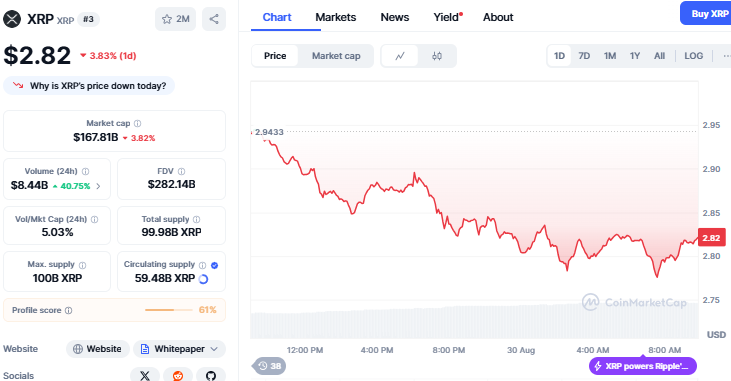The width and height of the screenshot is (731, 381).
Task: Add XRP to watchlist star button
Action: [175, 19]
